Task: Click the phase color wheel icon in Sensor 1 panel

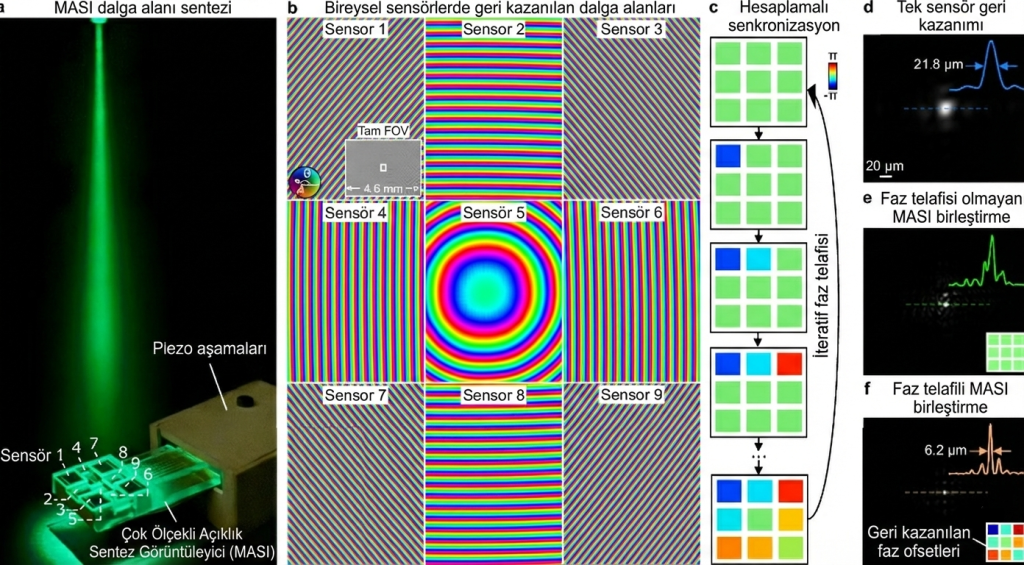Action: [304, 182]
